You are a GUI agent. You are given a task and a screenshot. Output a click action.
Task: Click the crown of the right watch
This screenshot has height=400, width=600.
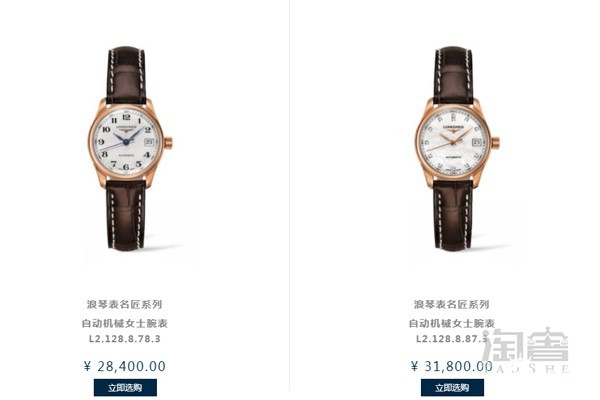(496, 143)
